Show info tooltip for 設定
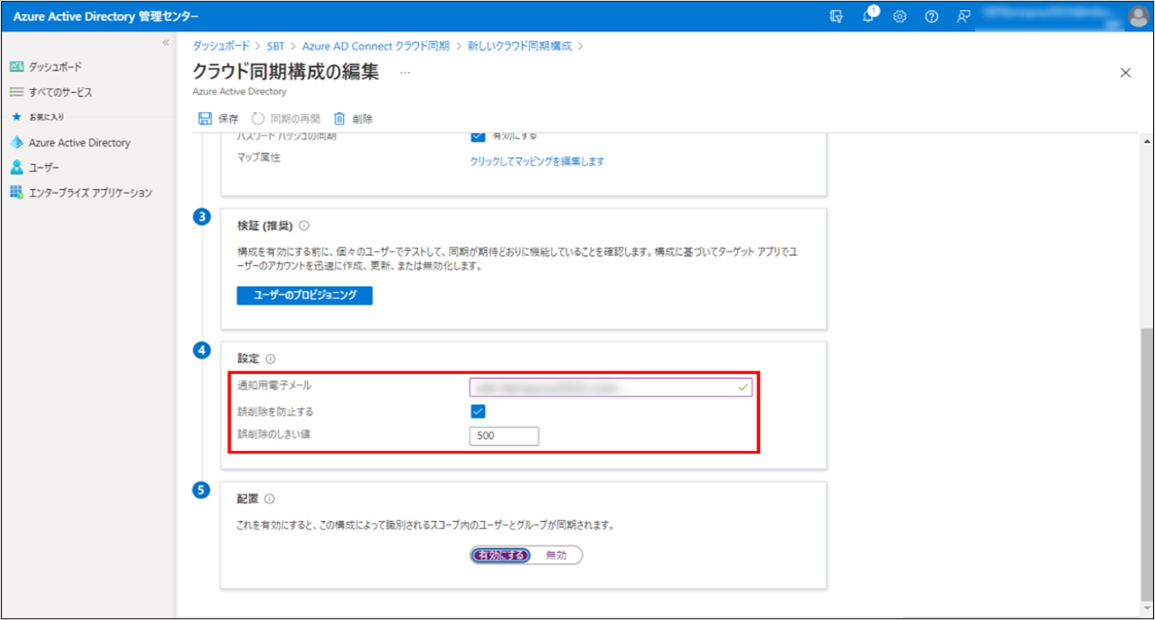 pos(270,359)
